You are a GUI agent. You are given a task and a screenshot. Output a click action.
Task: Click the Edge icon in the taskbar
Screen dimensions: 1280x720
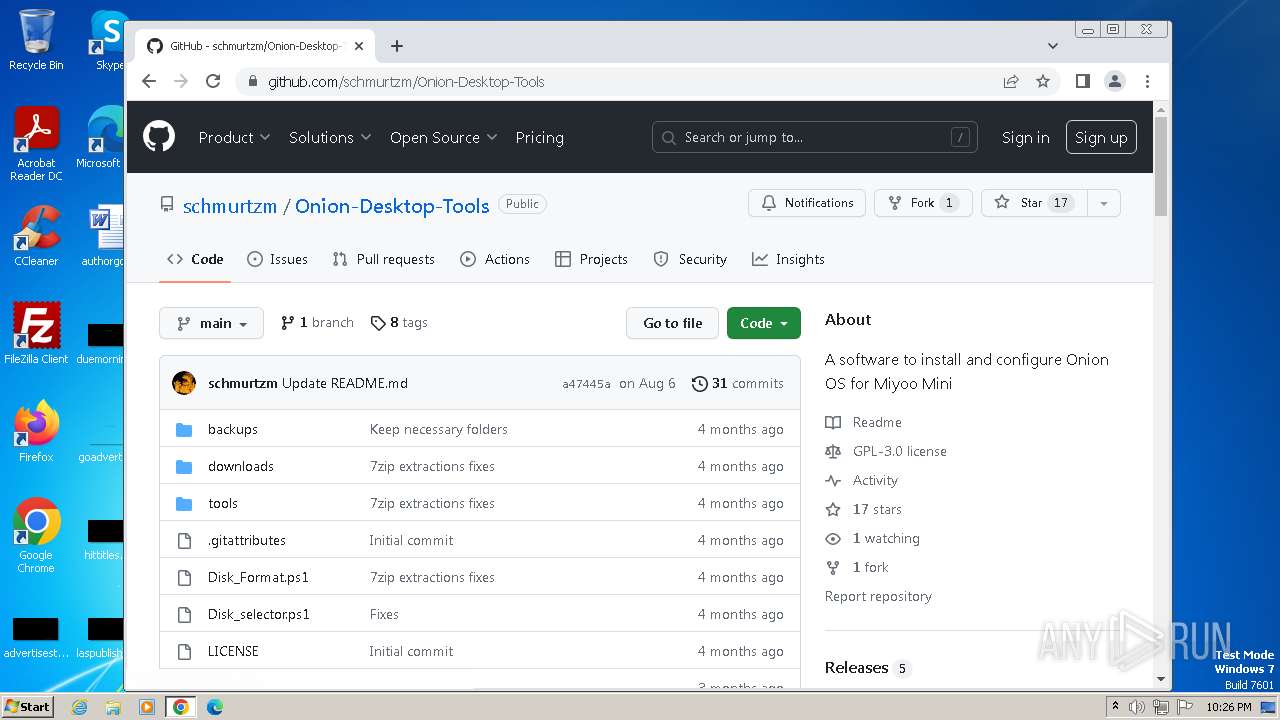coord(214,707)
